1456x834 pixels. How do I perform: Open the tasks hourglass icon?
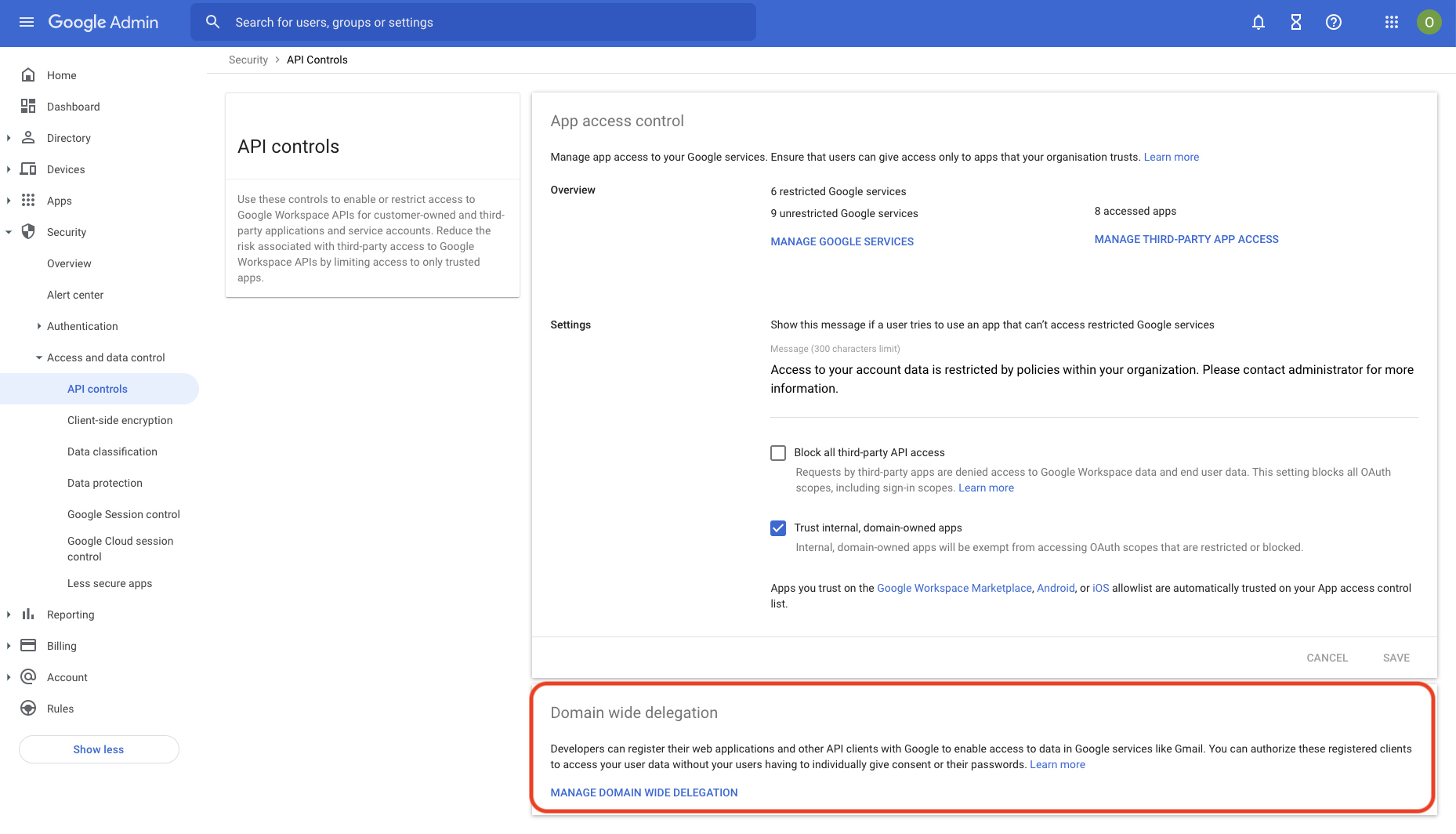1296,22
